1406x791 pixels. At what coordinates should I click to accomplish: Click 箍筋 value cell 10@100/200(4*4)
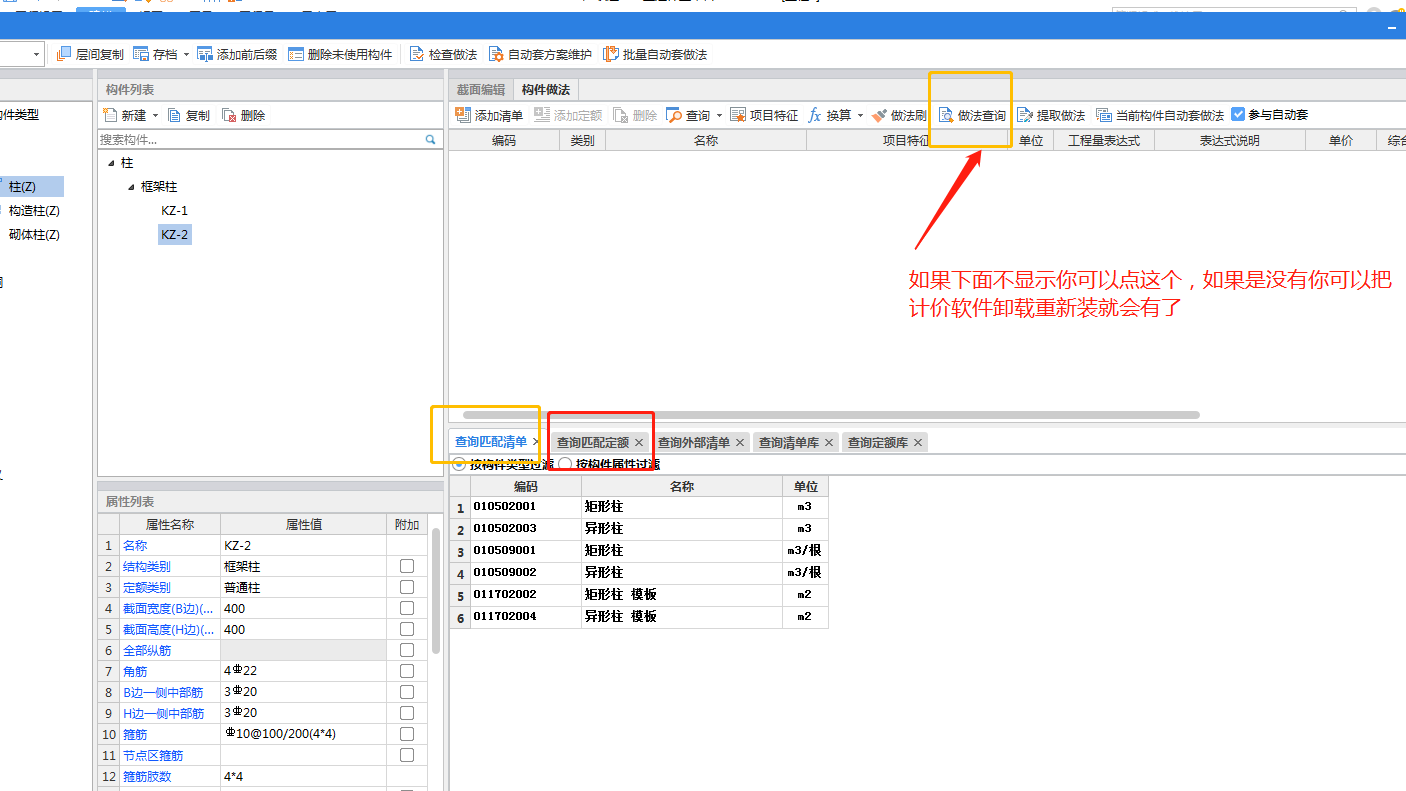[x=303, y=734]
